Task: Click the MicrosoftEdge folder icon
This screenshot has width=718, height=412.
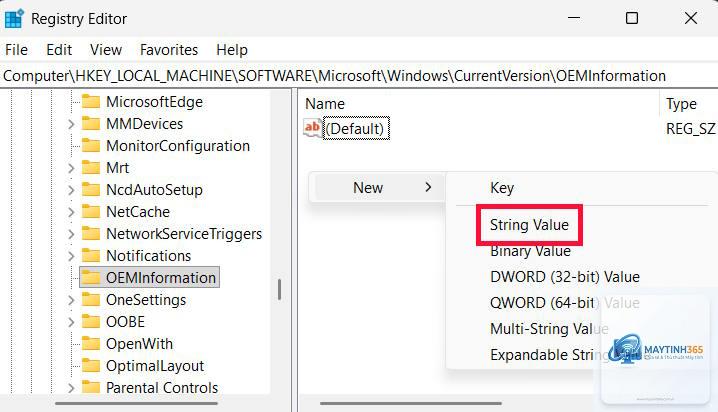Action: coord(91,102)
